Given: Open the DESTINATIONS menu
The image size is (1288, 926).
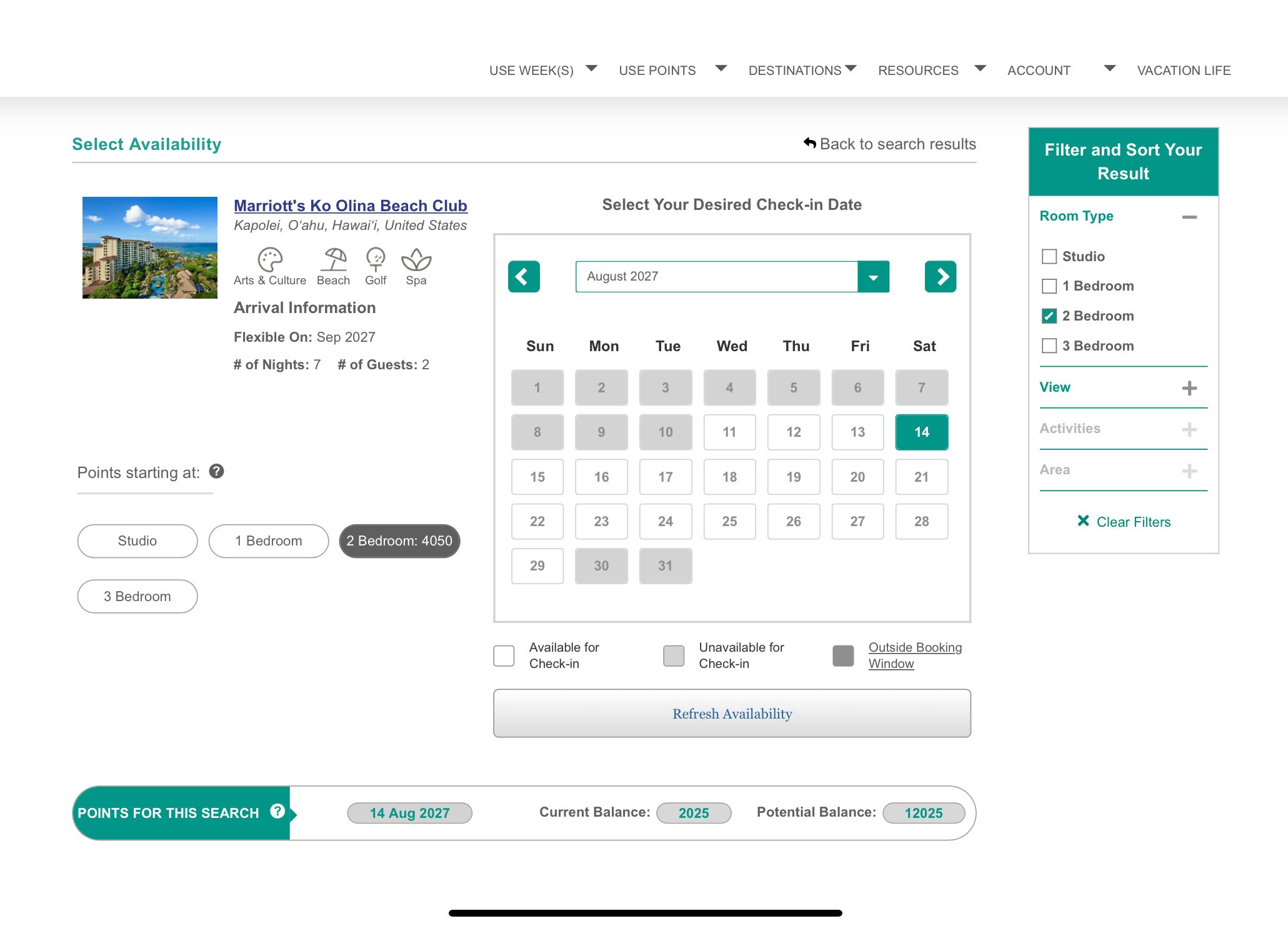Looking at the screenshot, I should (x=795, y=71).
